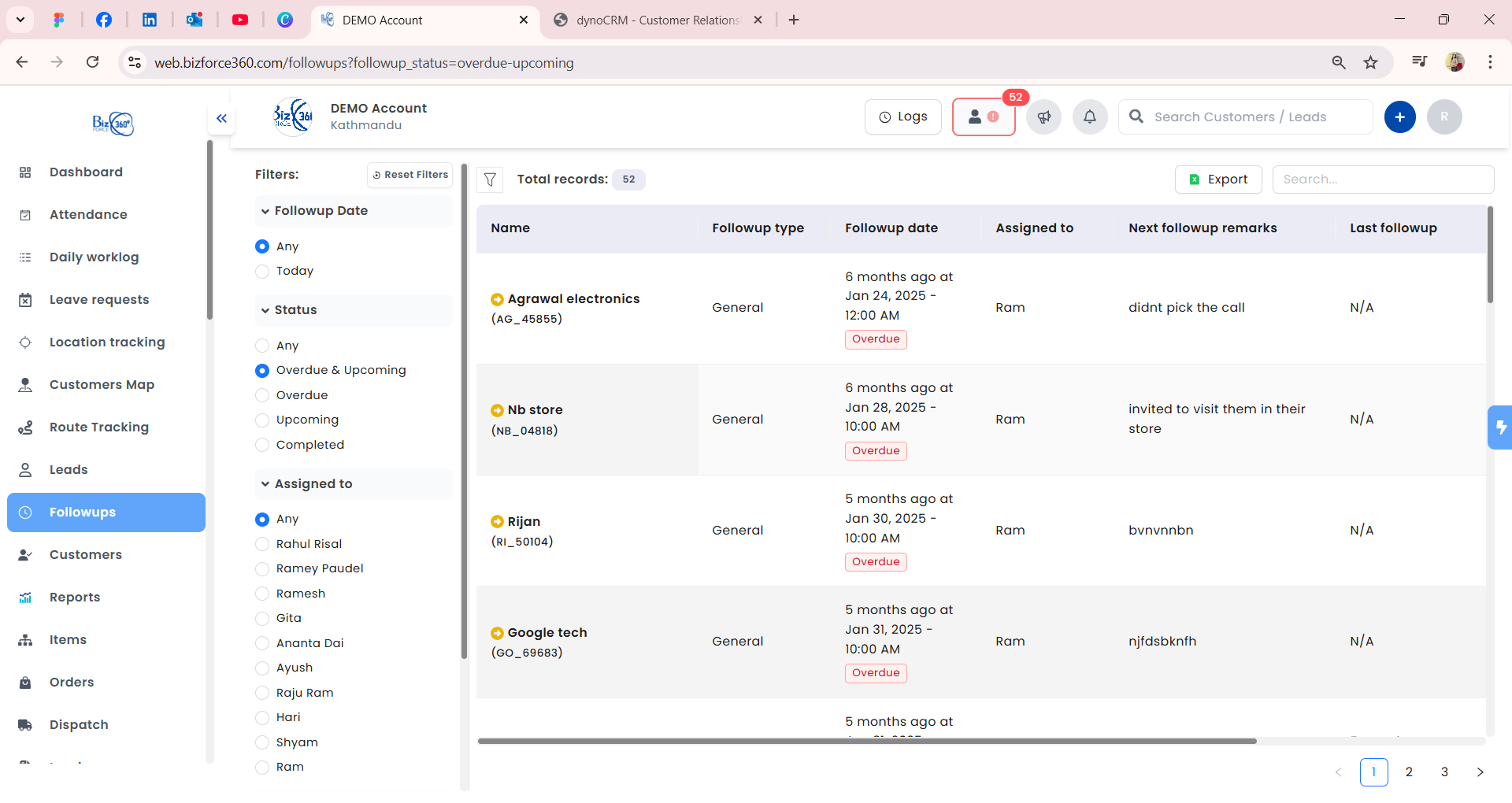The width and height of the screenshot is (1512, 803).
Task: Open Customers Map from the sidebar
Action: [x=102, y=385]
